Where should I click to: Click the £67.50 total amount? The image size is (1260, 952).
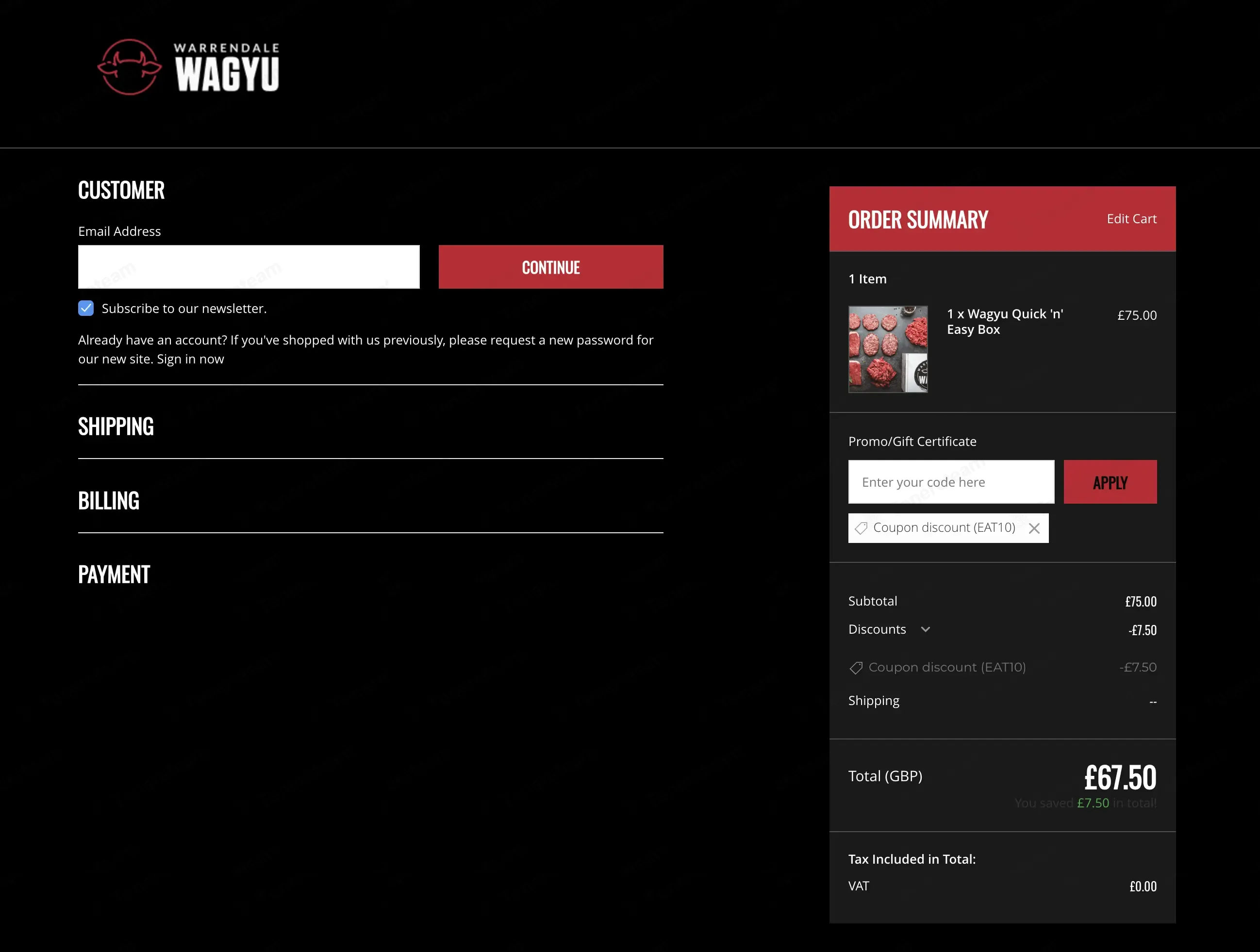click(x=1120, y=777)
